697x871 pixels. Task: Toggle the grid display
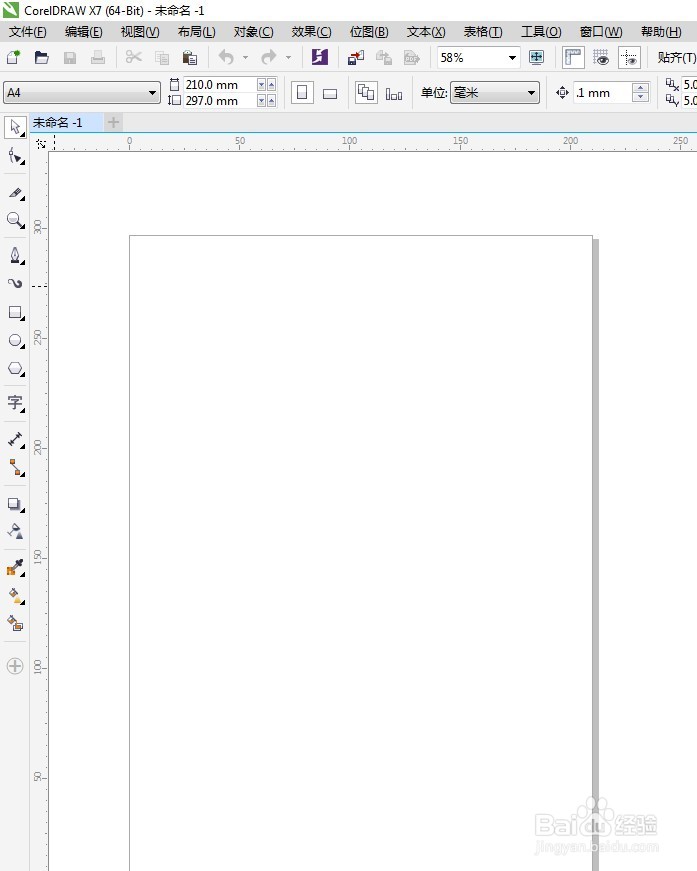(601, 57)
